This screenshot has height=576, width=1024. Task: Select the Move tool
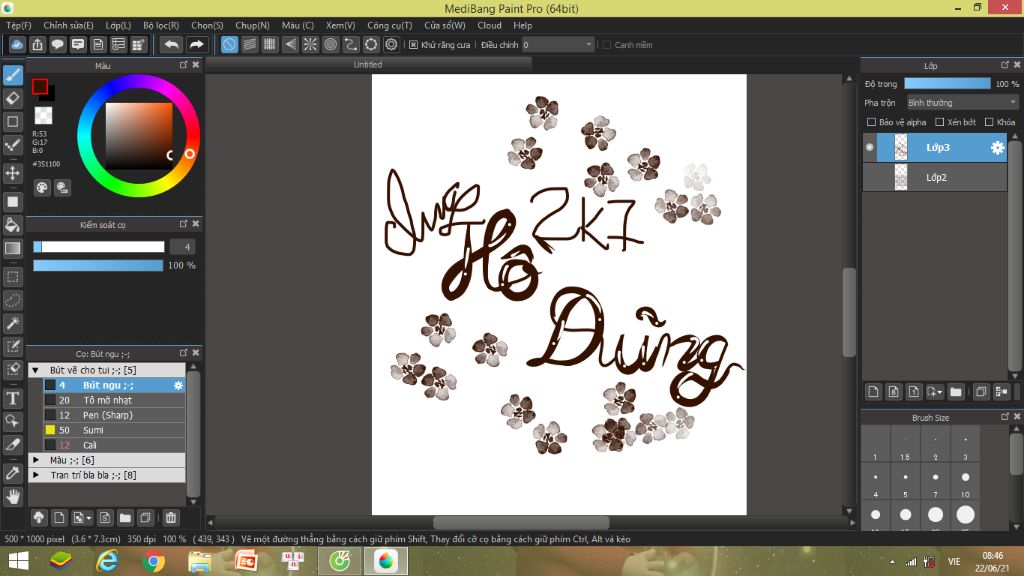click(x=12, y=173)
